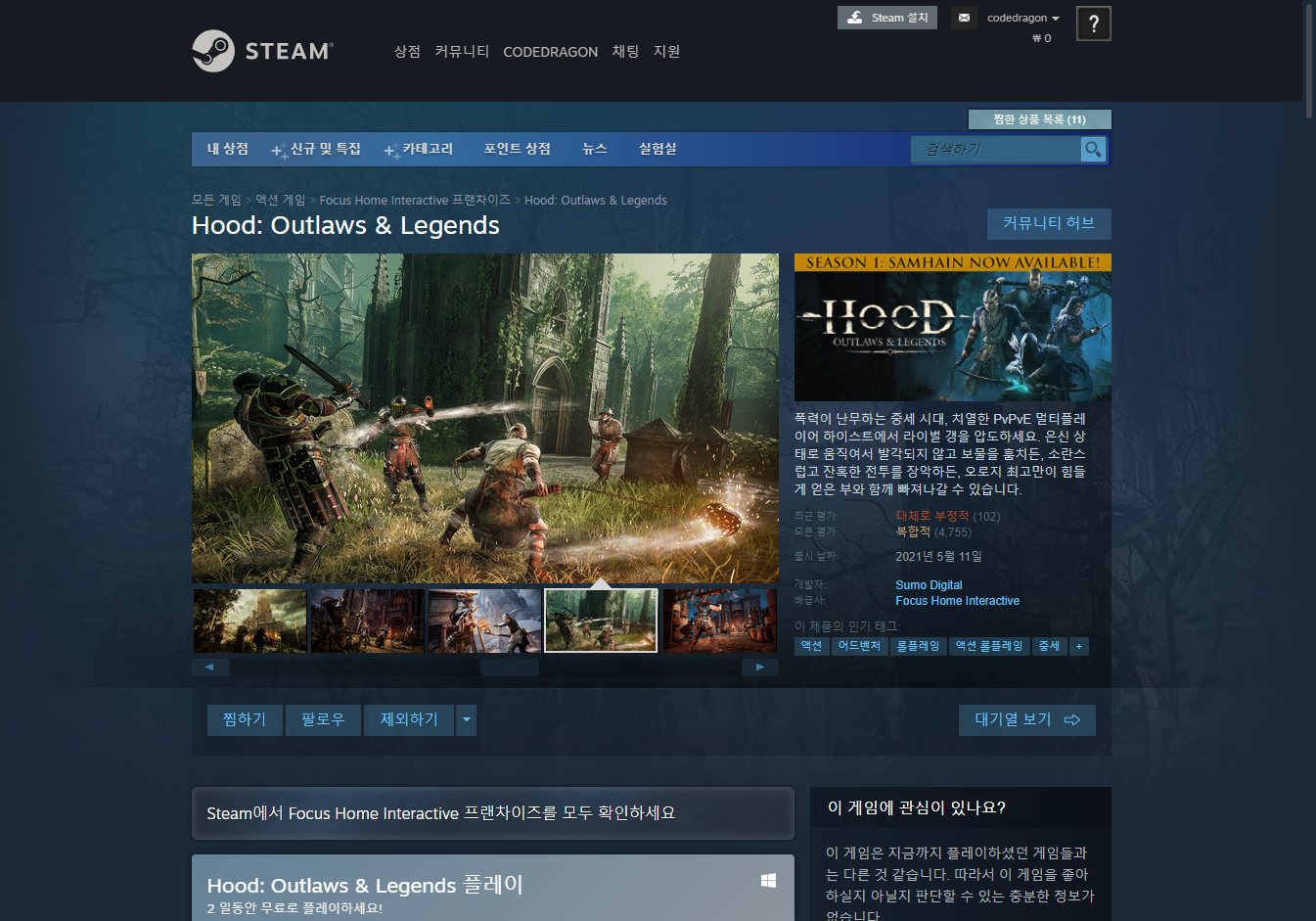The image size is (1316, 921).
Task: Click the Focus Home Interactive 프랜차이즈 breadcrumb
Action: click(x=415, y=200)
